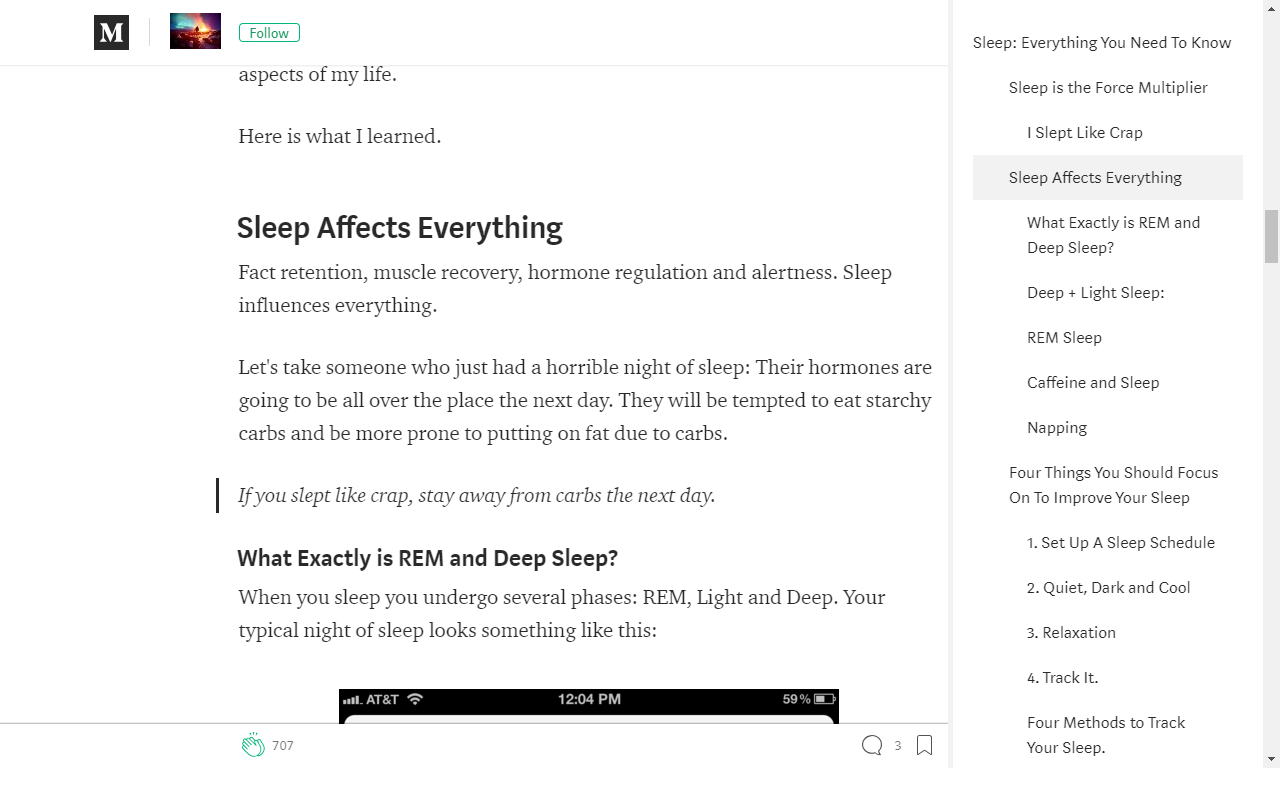Click the Medium logo icon
The width and height of the screenshot is (1280, 800).
click(x=111, y=33)
